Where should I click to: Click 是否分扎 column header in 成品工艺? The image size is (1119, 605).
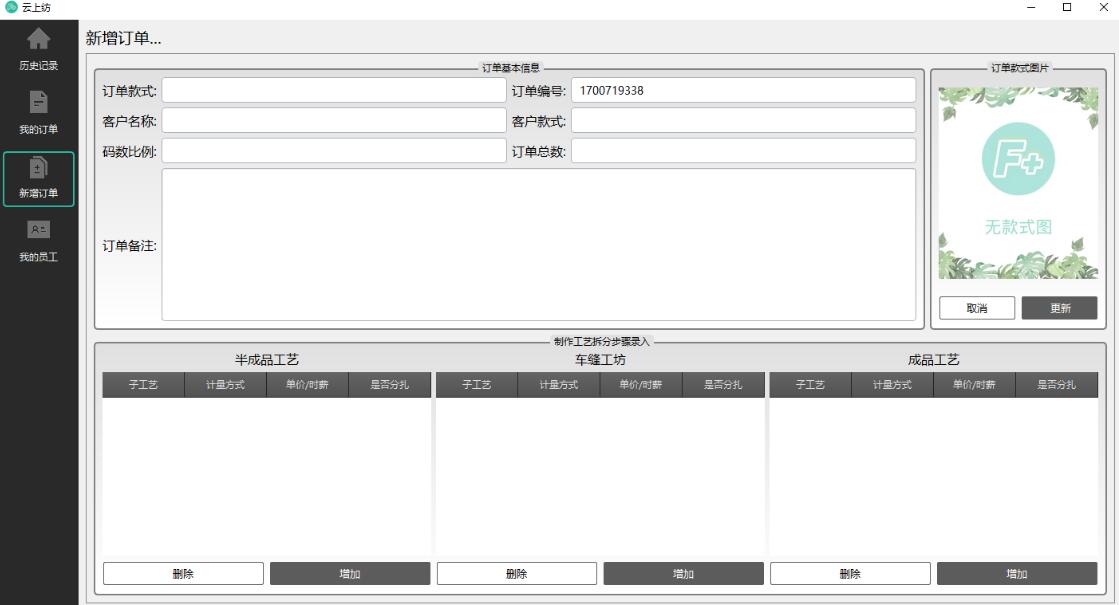(x=1057, y=385)
